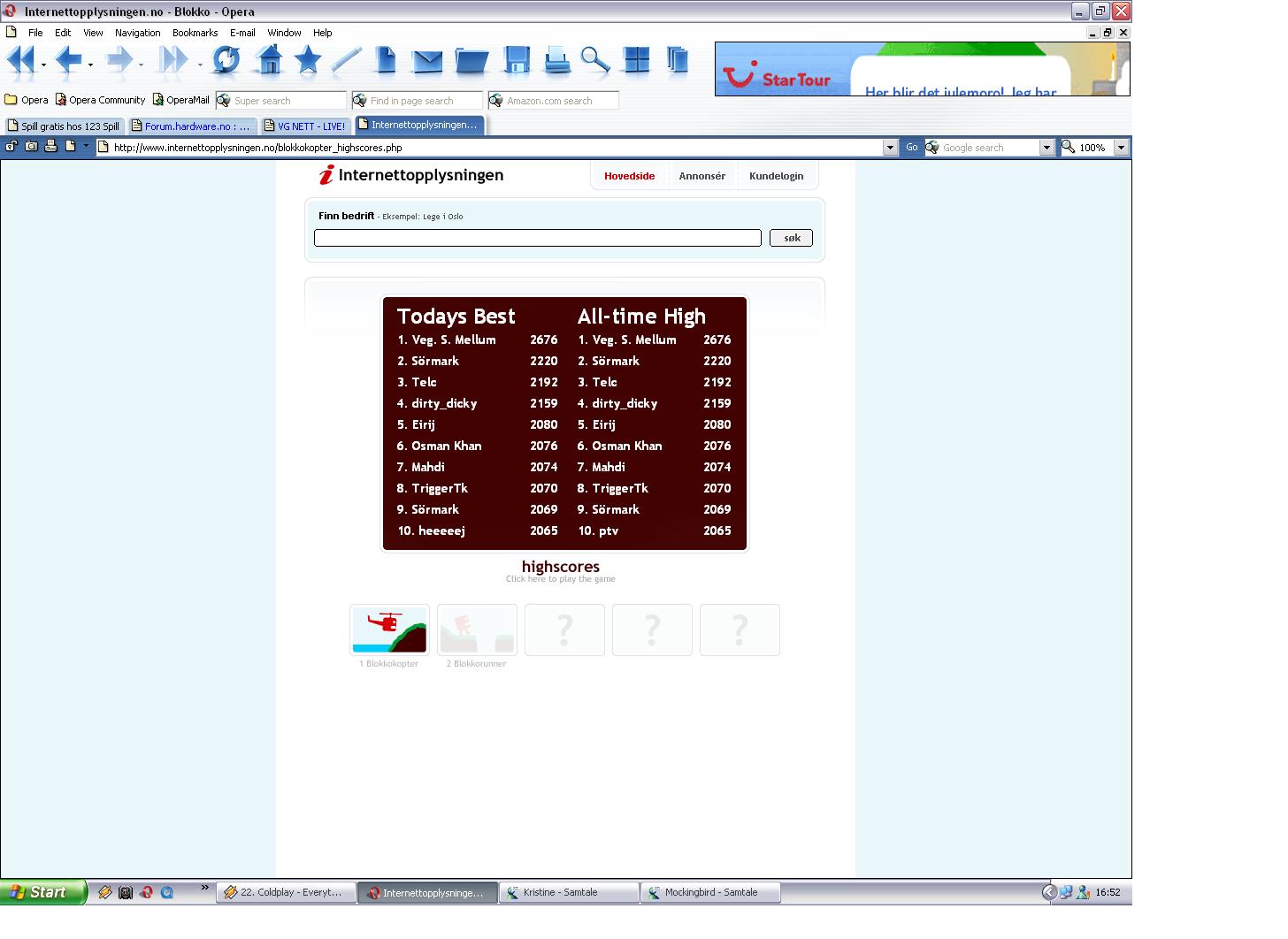
Task: Click the søk search button
Action: [791, 238]
